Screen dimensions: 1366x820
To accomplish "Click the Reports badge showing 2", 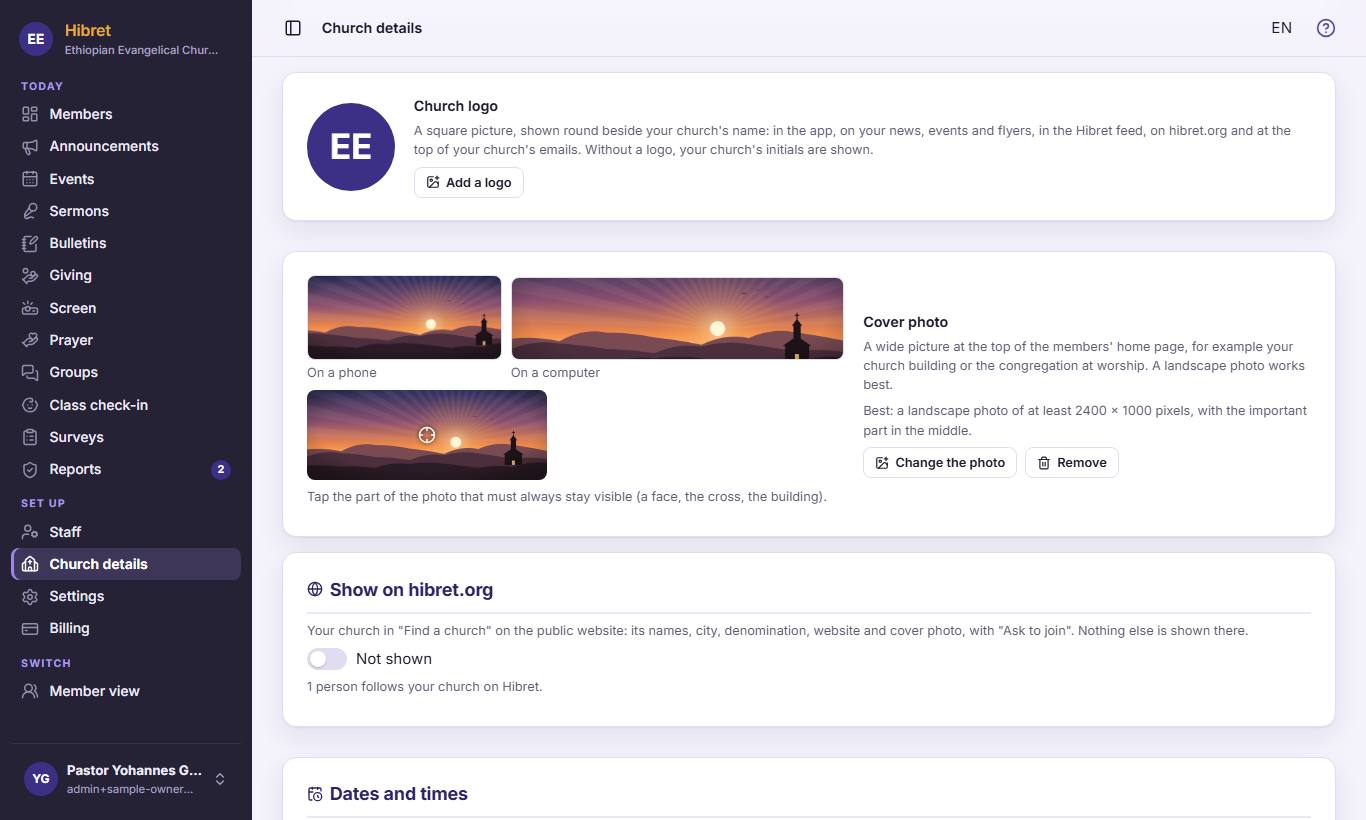I will (x=221, y=469).
